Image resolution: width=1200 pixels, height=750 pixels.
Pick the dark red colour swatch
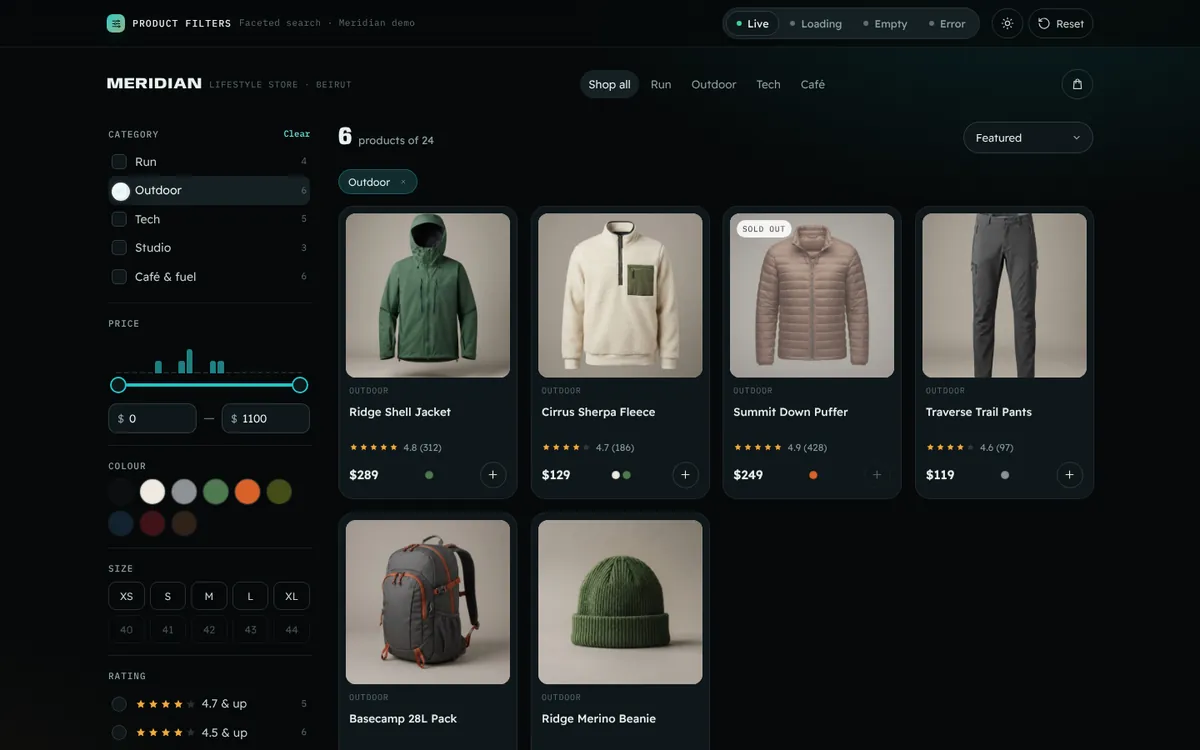(152, 523)
